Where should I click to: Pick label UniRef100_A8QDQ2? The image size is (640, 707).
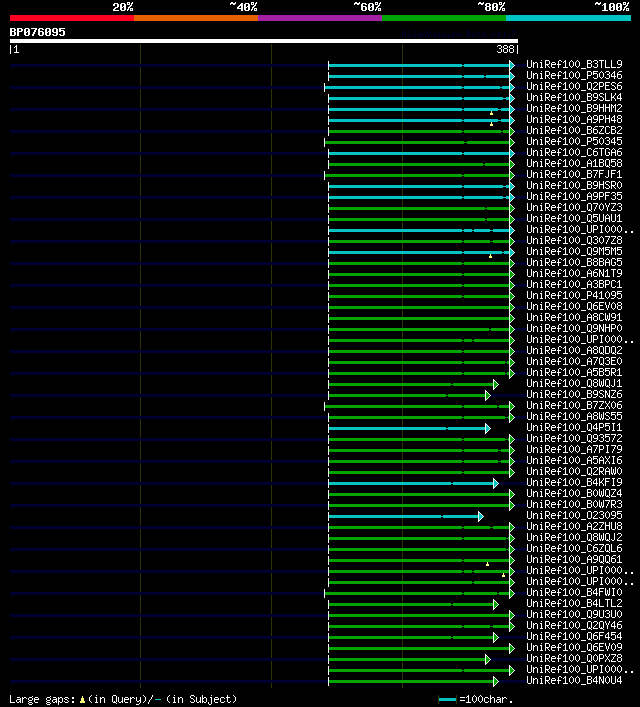574,350
